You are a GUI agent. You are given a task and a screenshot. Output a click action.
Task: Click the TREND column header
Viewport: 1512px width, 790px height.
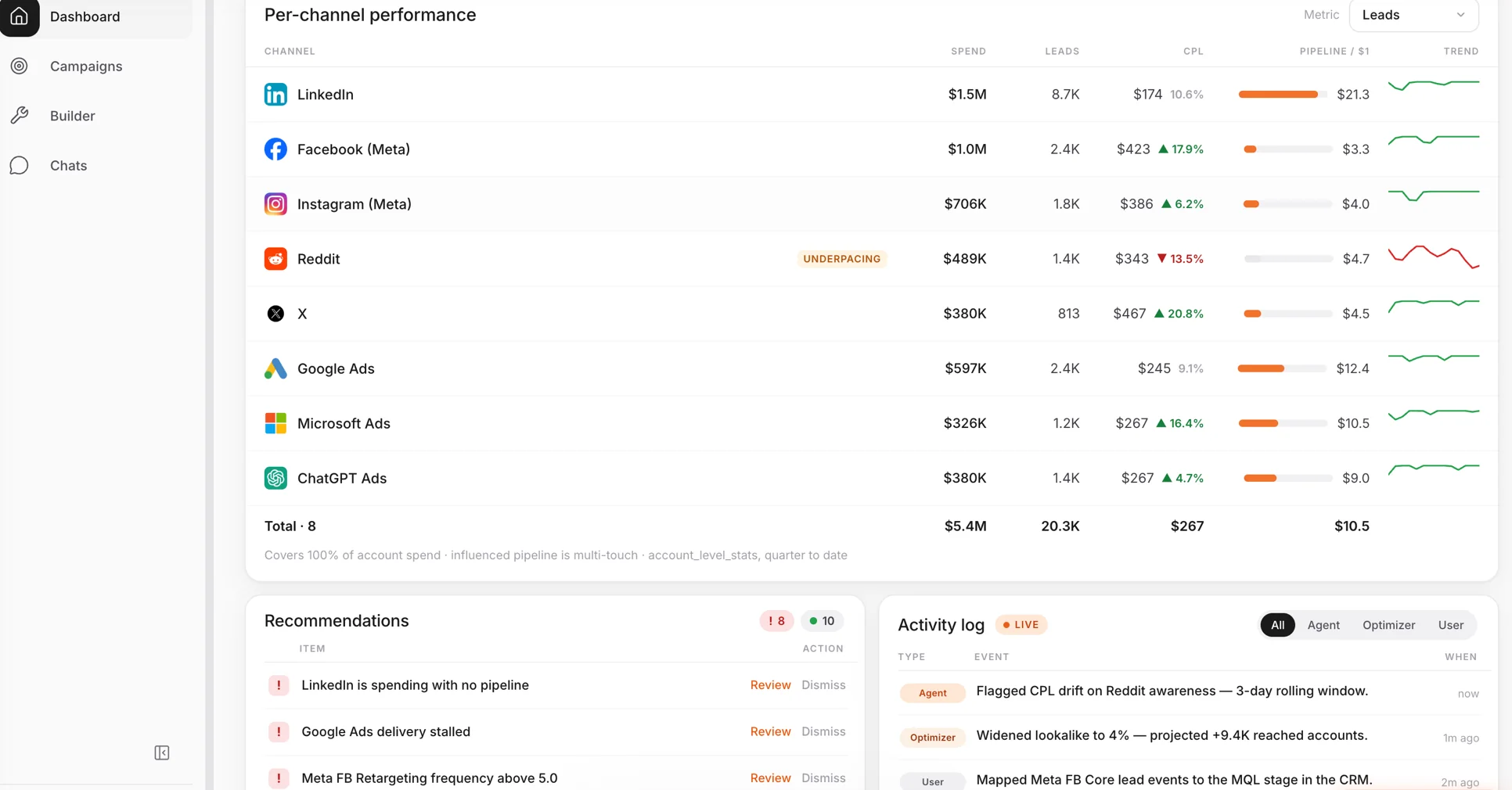[x=1461, y=52]
